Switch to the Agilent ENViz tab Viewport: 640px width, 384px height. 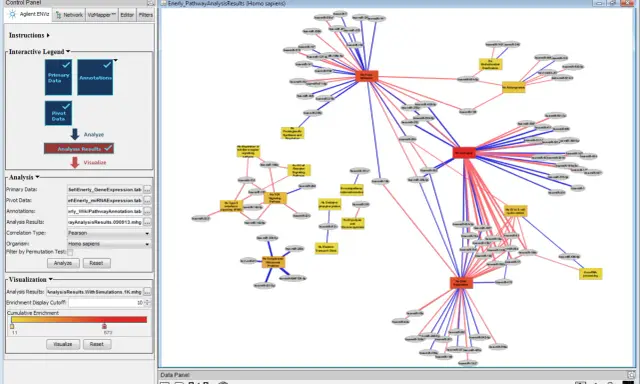tap(28, 15)
